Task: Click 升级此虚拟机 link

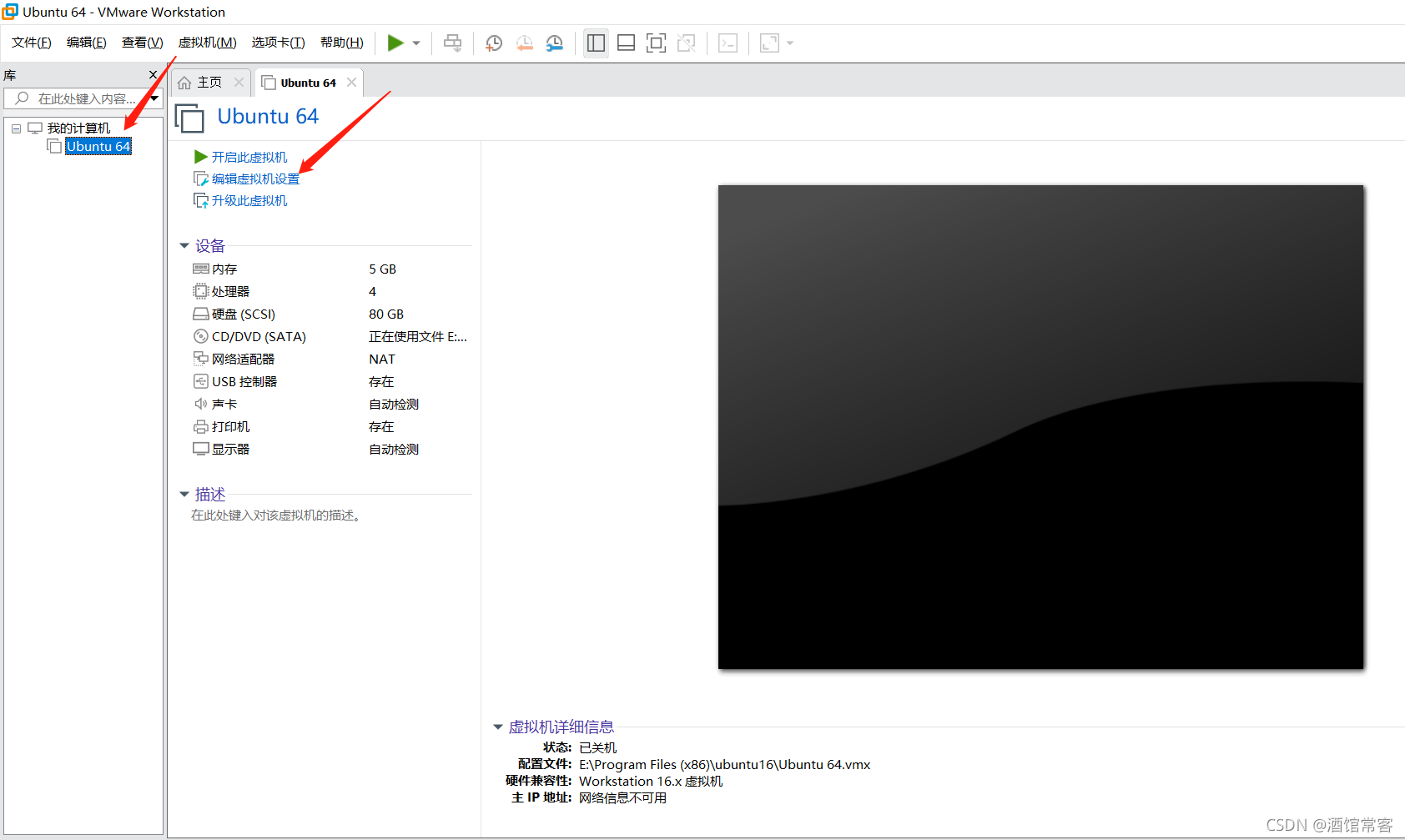Action: tap(249, 200)
